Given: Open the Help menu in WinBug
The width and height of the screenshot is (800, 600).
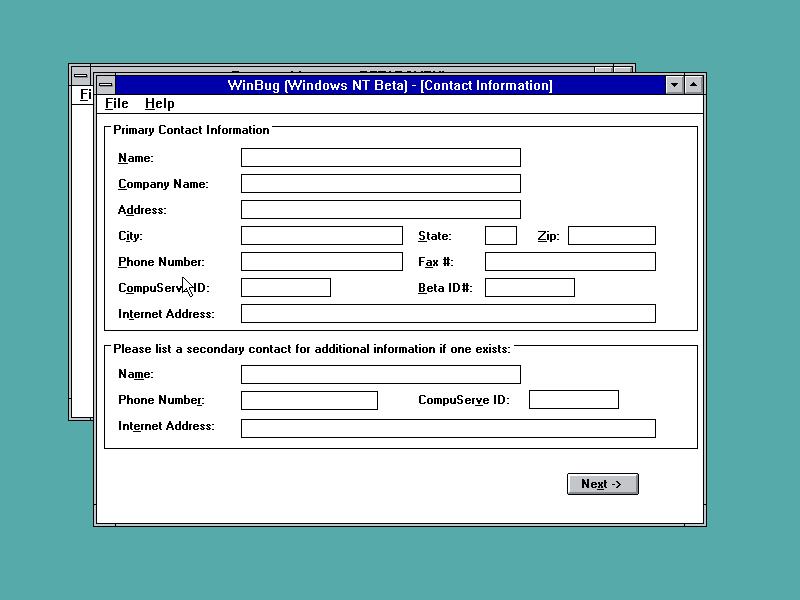Looking at the screenshot, I should point(159,104).
